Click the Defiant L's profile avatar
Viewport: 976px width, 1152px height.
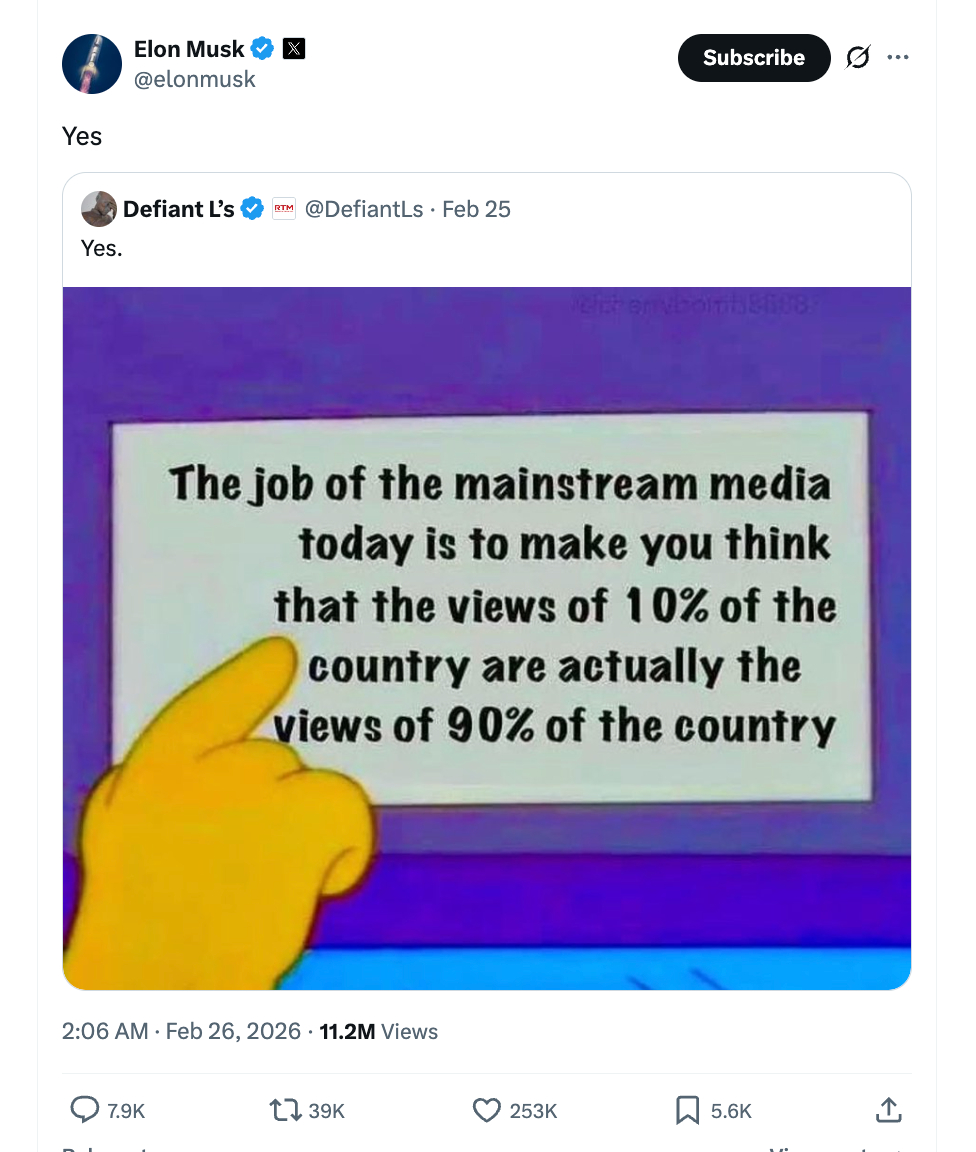pos(99,209)
